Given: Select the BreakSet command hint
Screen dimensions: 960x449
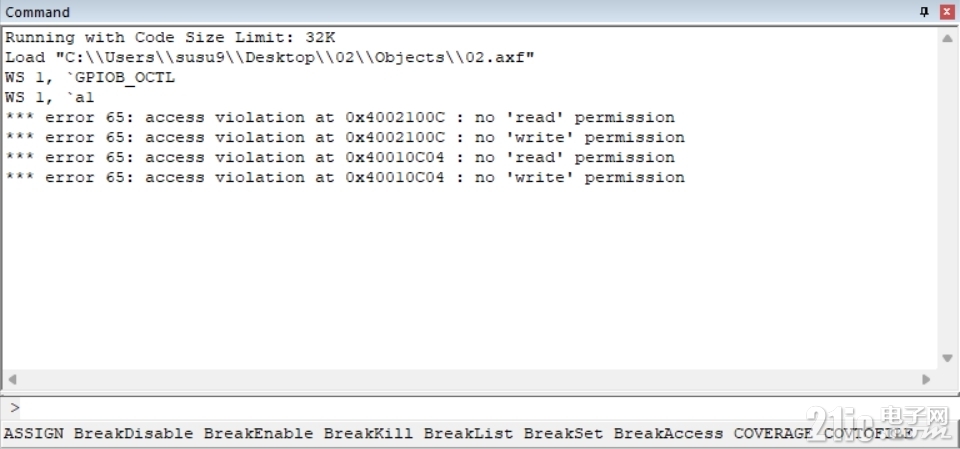Looking at the screenshot, I should [x=563, y=433].
